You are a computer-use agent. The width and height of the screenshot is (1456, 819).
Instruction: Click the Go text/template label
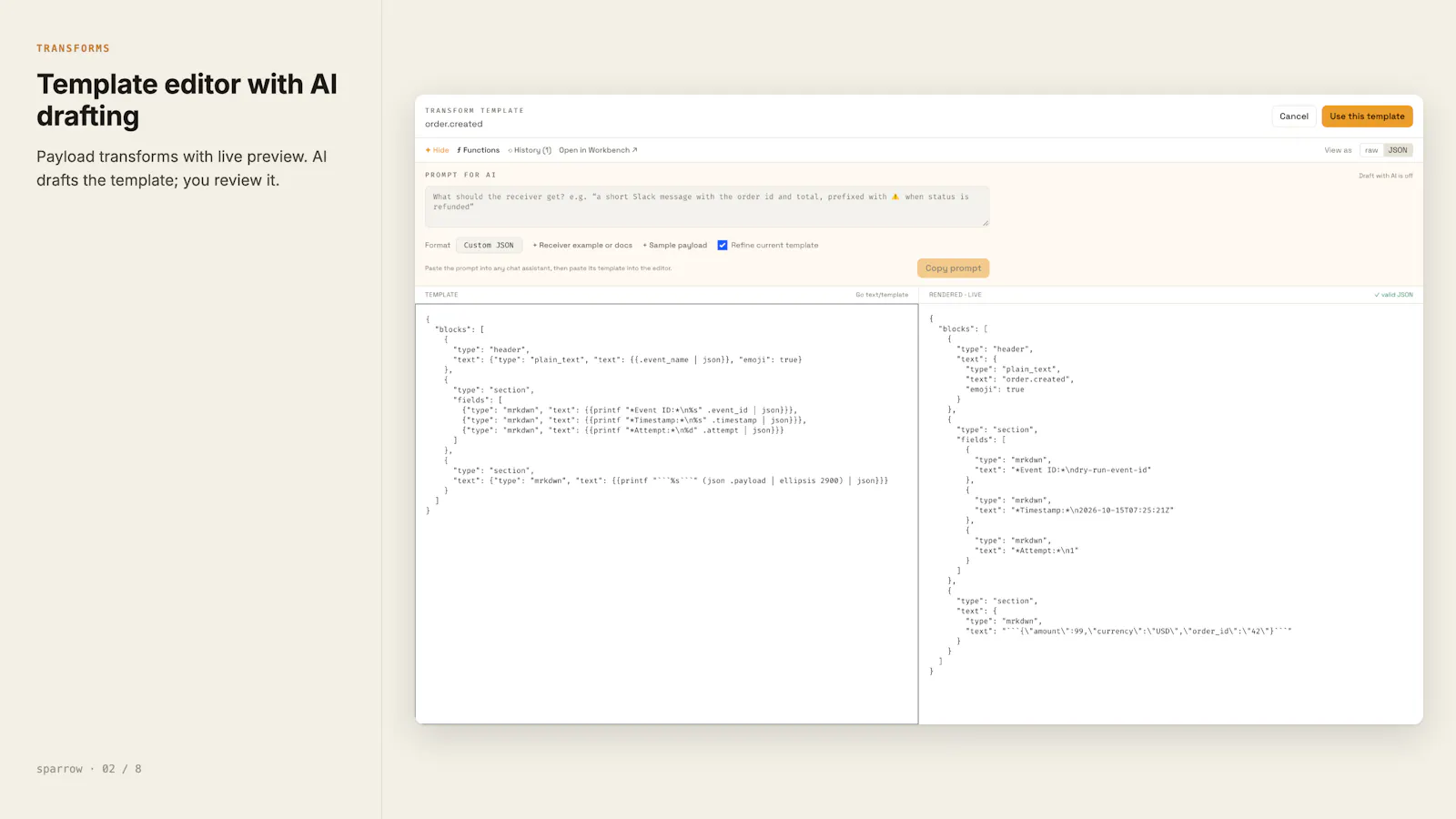tap(882, 295)
